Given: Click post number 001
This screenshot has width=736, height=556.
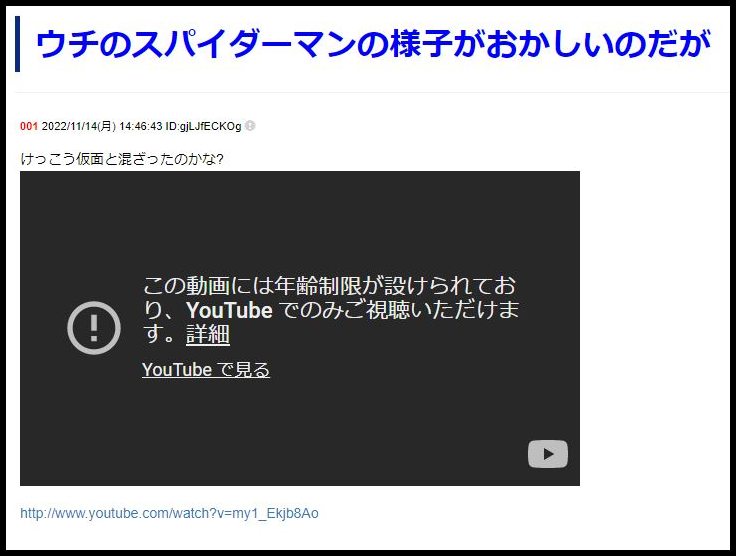Looking at the screenshot, I should point(29,126).
